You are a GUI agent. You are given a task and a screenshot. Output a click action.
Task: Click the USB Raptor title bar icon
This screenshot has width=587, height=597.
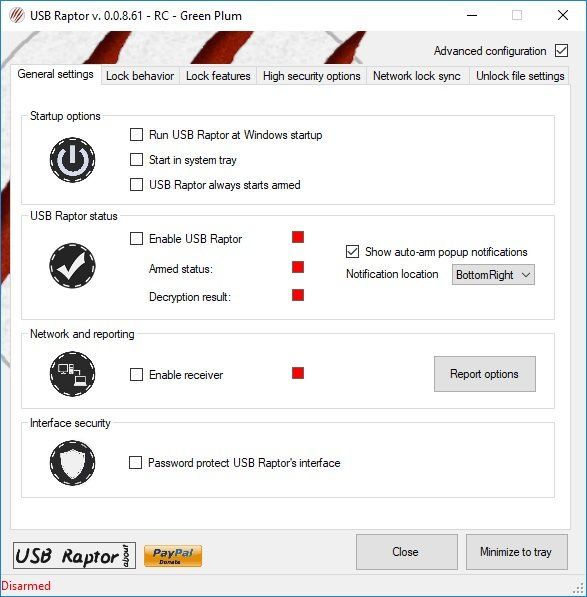(x=16, y=16)
